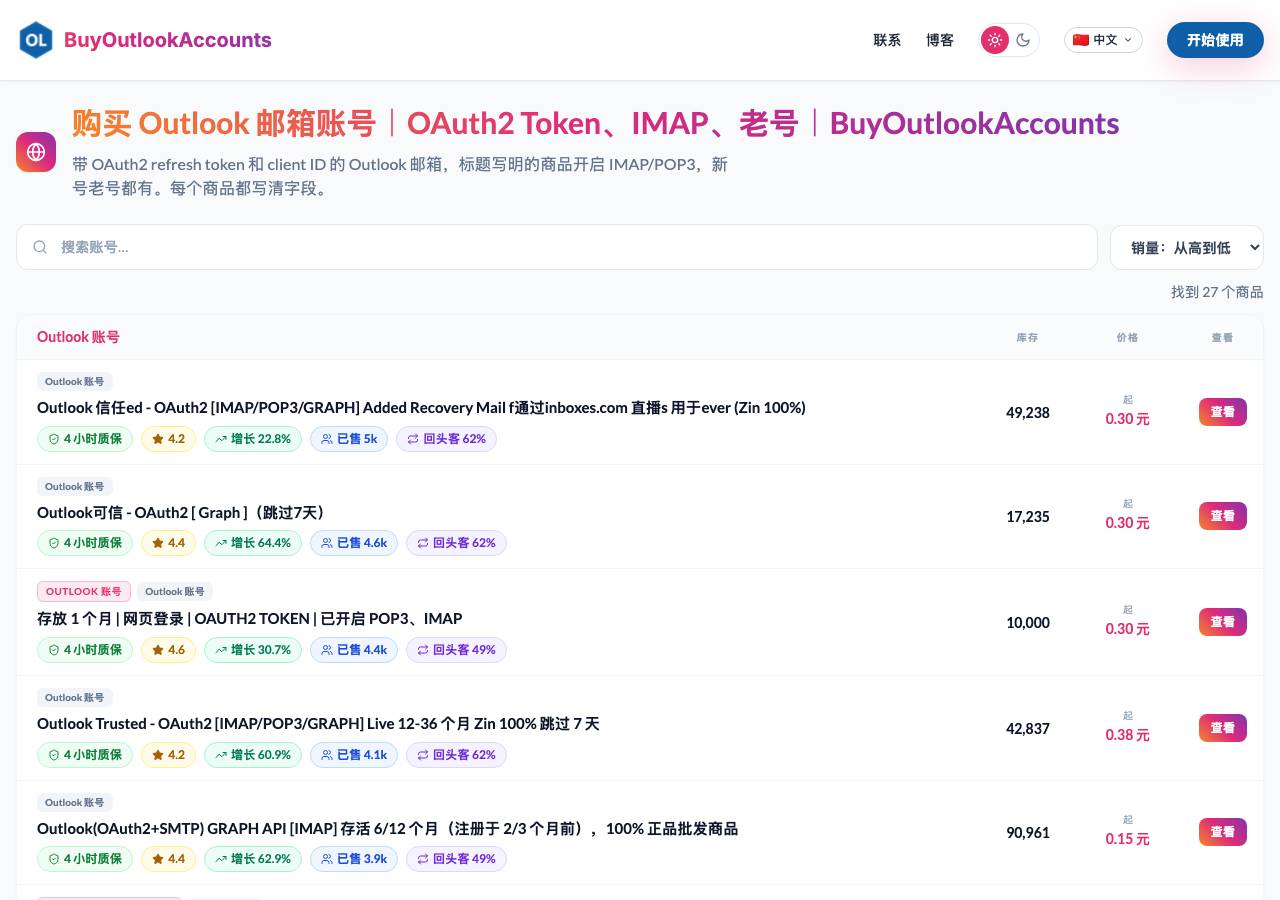
Task: Click the people icon beside 已售 3.9k
Action: [327, 859]
